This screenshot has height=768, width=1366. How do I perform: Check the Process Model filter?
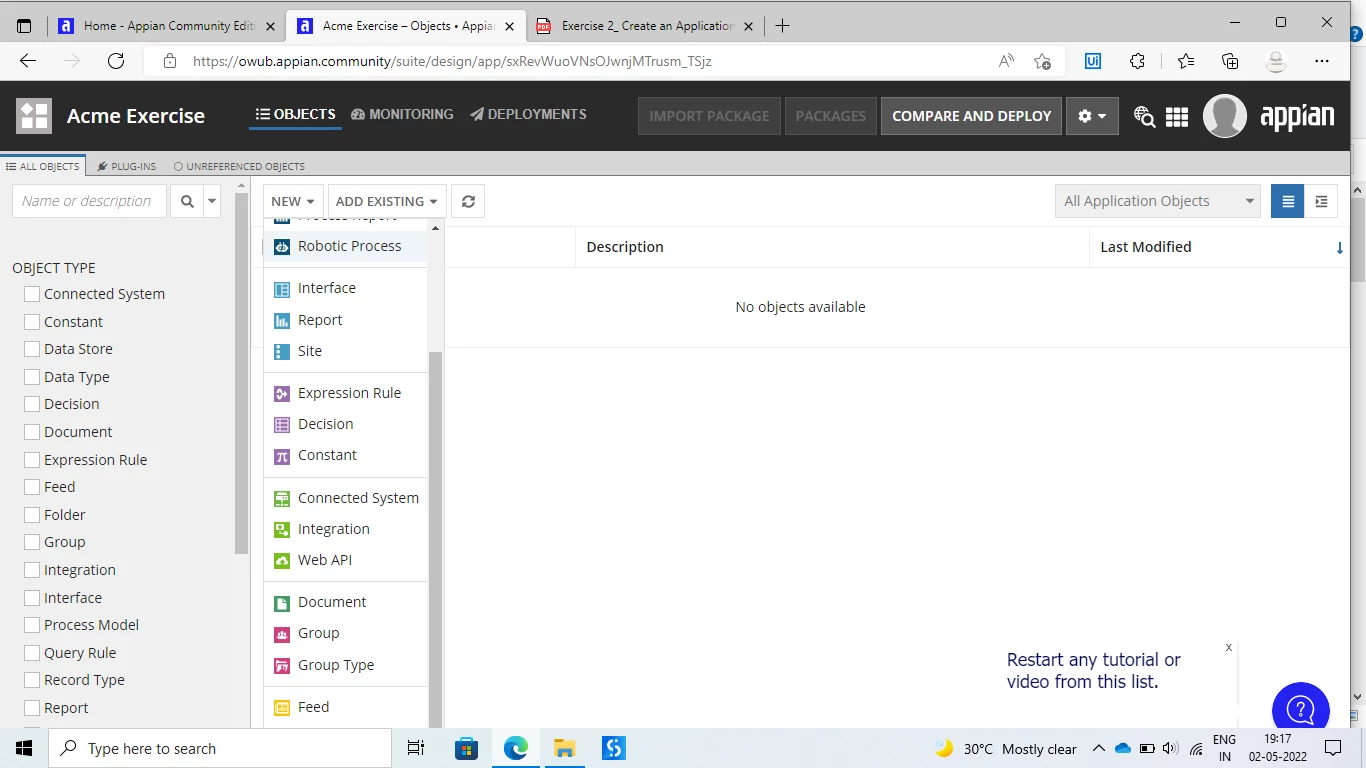32,625
